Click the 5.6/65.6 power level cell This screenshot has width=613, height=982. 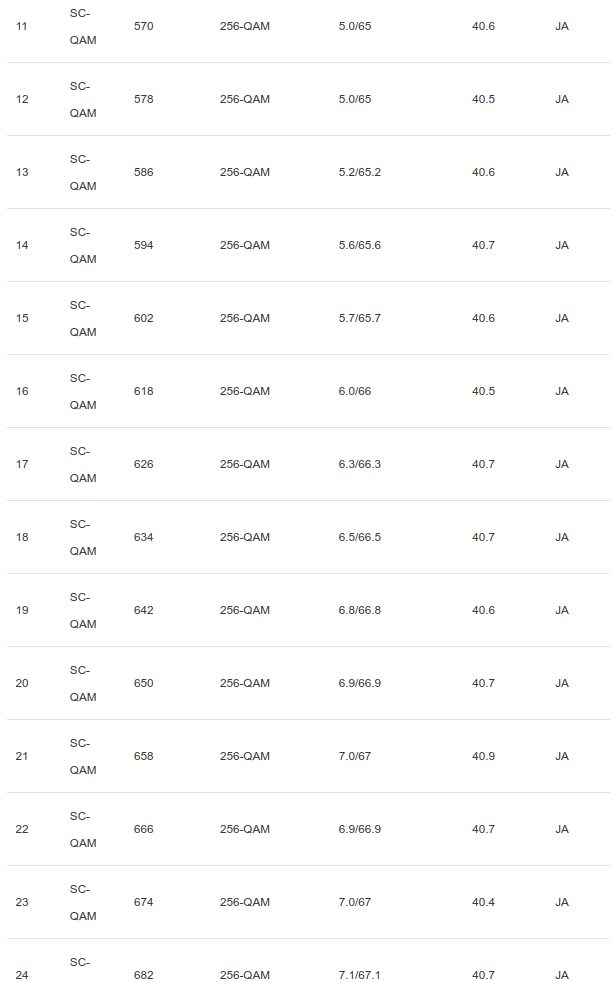(359, 245)
